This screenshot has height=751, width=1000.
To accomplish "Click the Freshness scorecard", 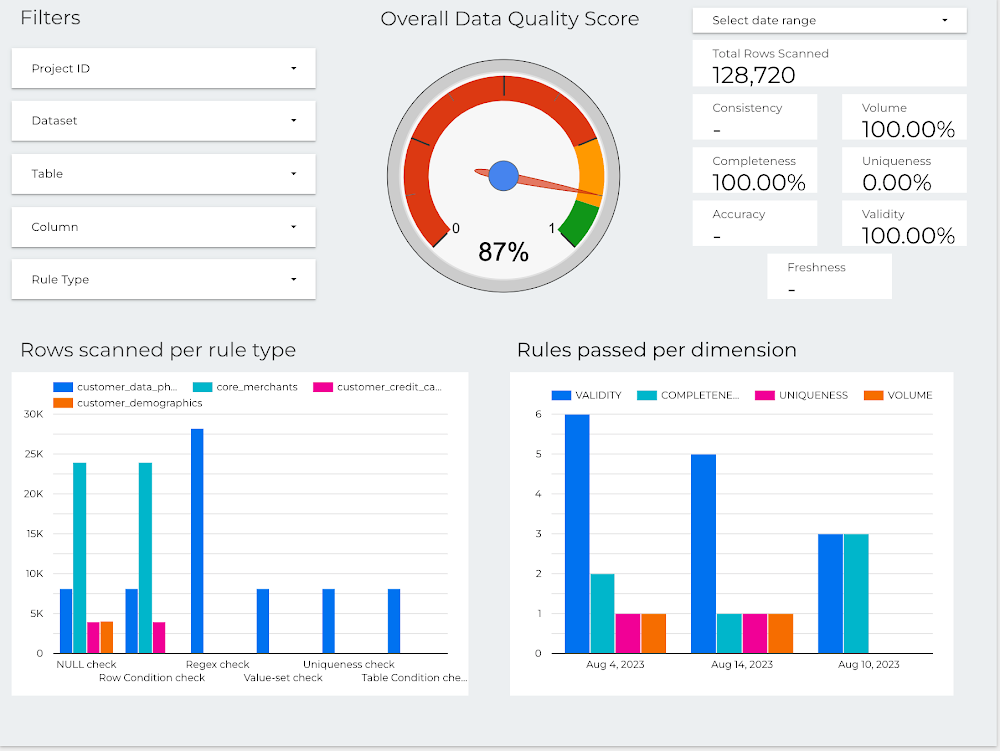I will (829, 276).
